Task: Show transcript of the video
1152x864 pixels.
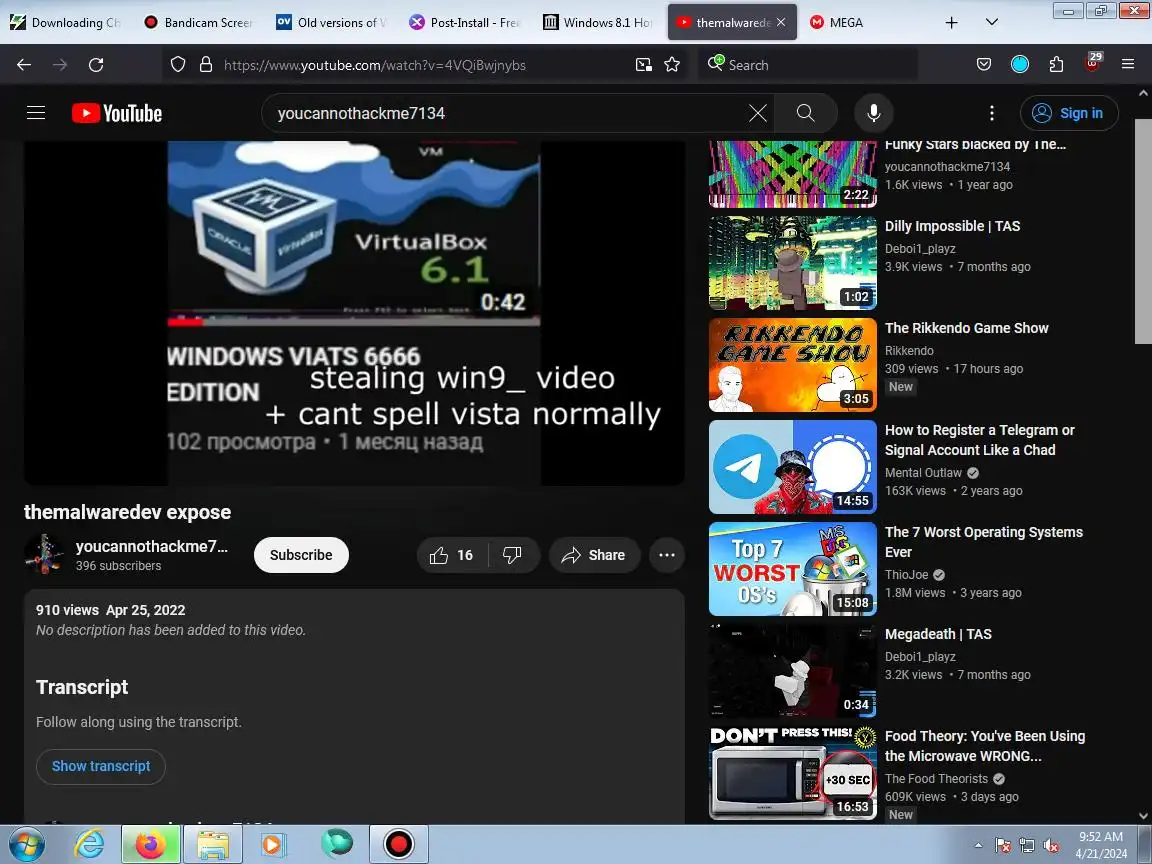Action: click(101, 766)
